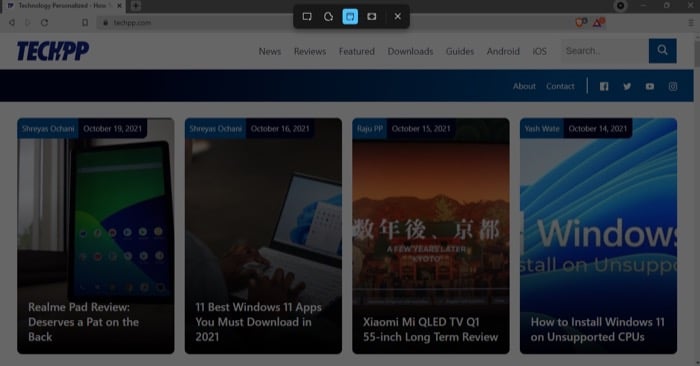
Task: Click author Shreyas Ochani on Windows Apps card
Action: (215, 129)
